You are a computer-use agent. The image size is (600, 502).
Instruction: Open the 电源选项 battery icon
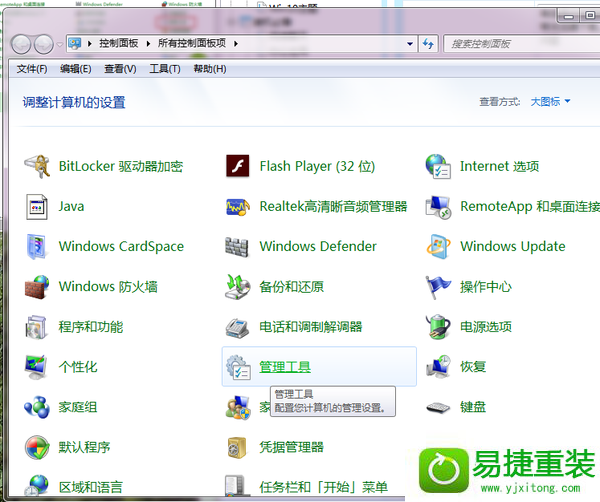tap(438, 327)
